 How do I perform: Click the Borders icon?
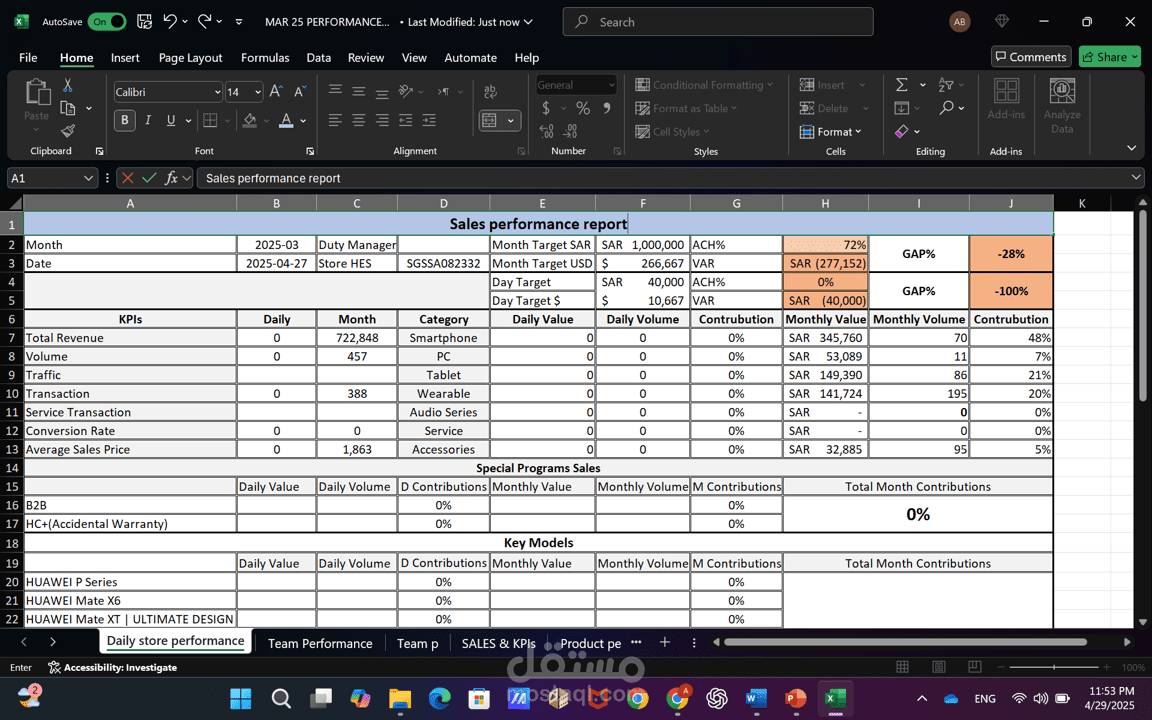pos(210,120)
